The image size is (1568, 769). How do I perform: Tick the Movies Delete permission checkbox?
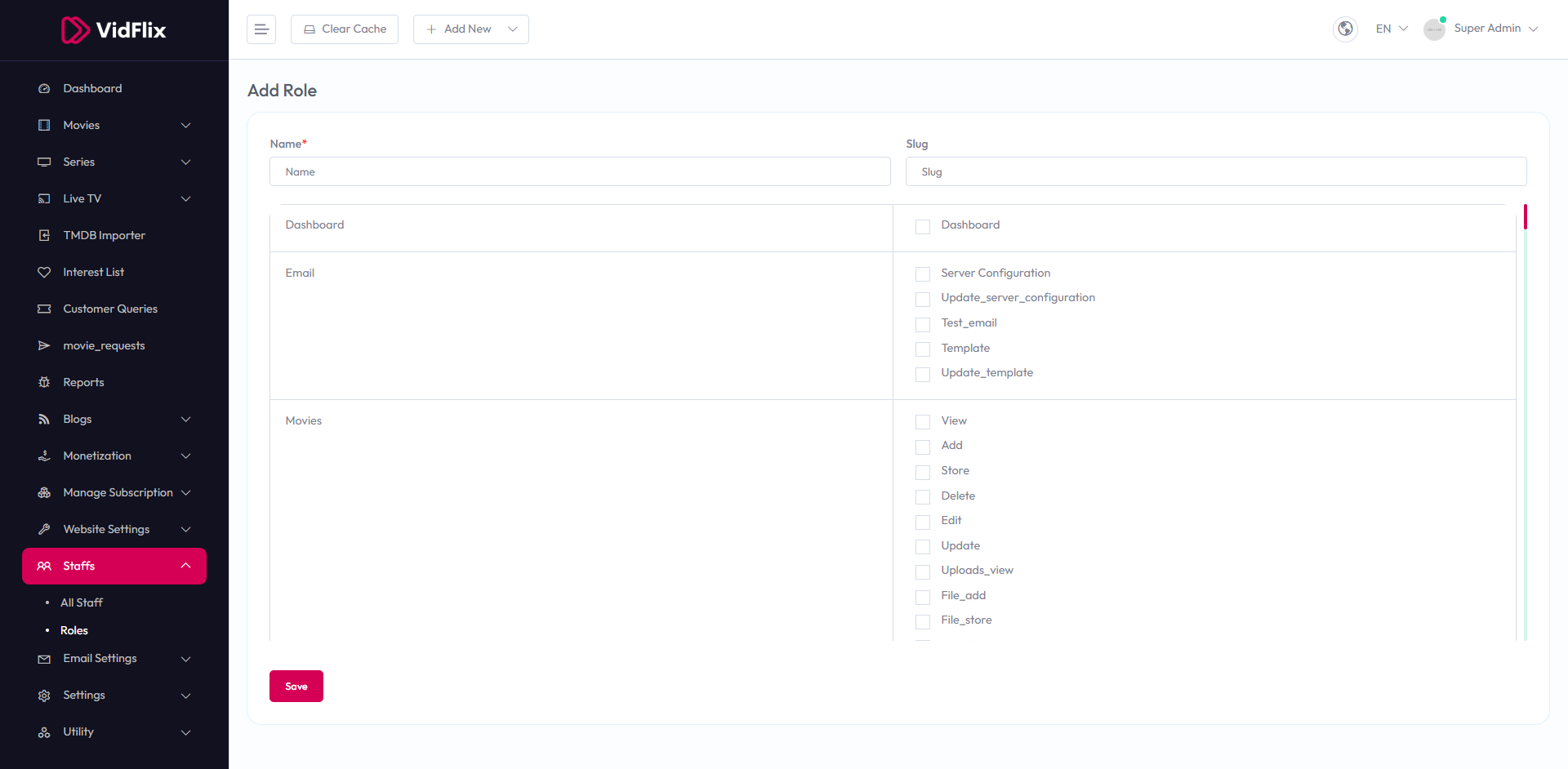point(923,497)
